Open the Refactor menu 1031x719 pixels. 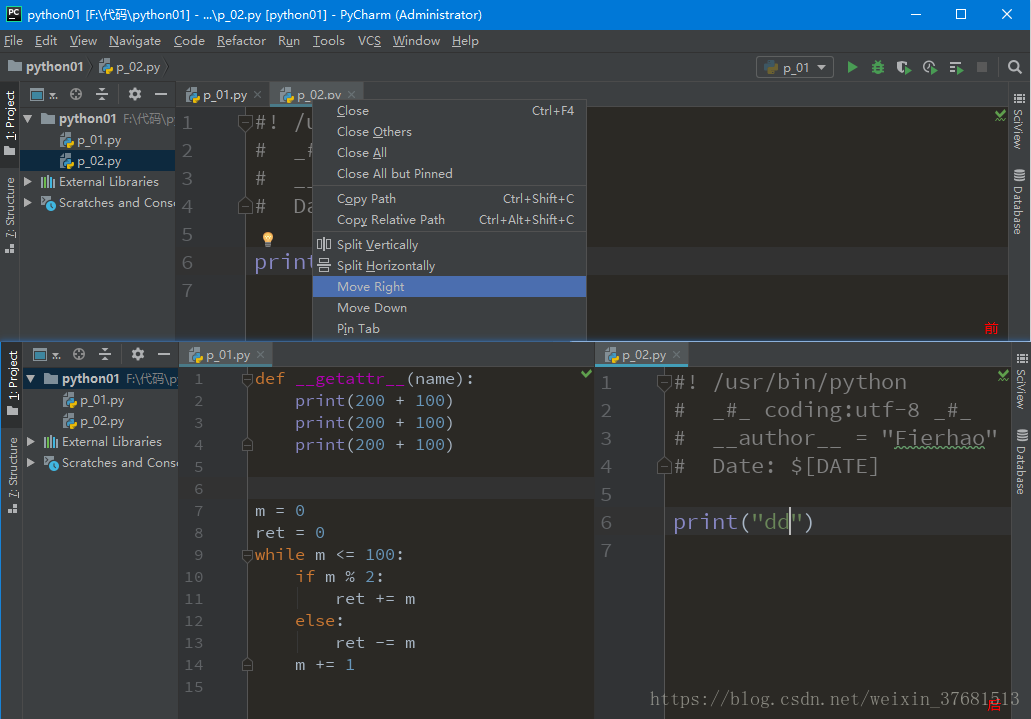tap(241, 41)
